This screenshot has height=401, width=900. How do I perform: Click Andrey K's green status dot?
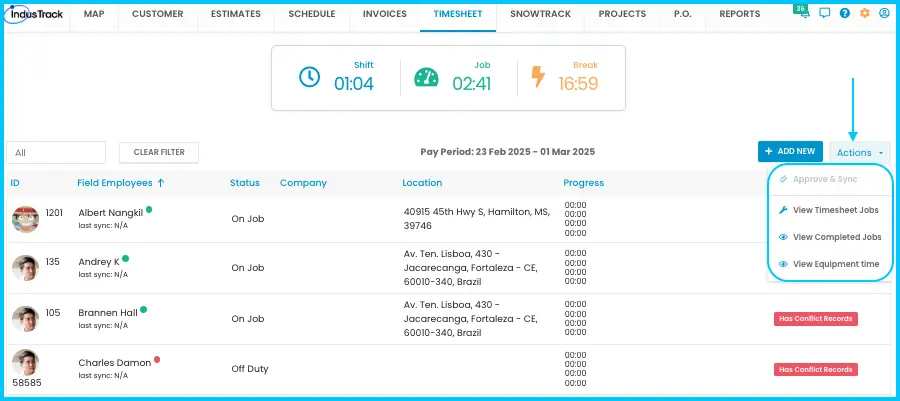coord(125,259)
